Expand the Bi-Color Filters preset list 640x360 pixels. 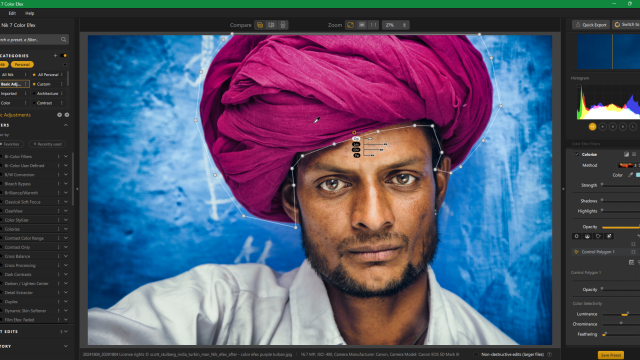click(66, 156)
